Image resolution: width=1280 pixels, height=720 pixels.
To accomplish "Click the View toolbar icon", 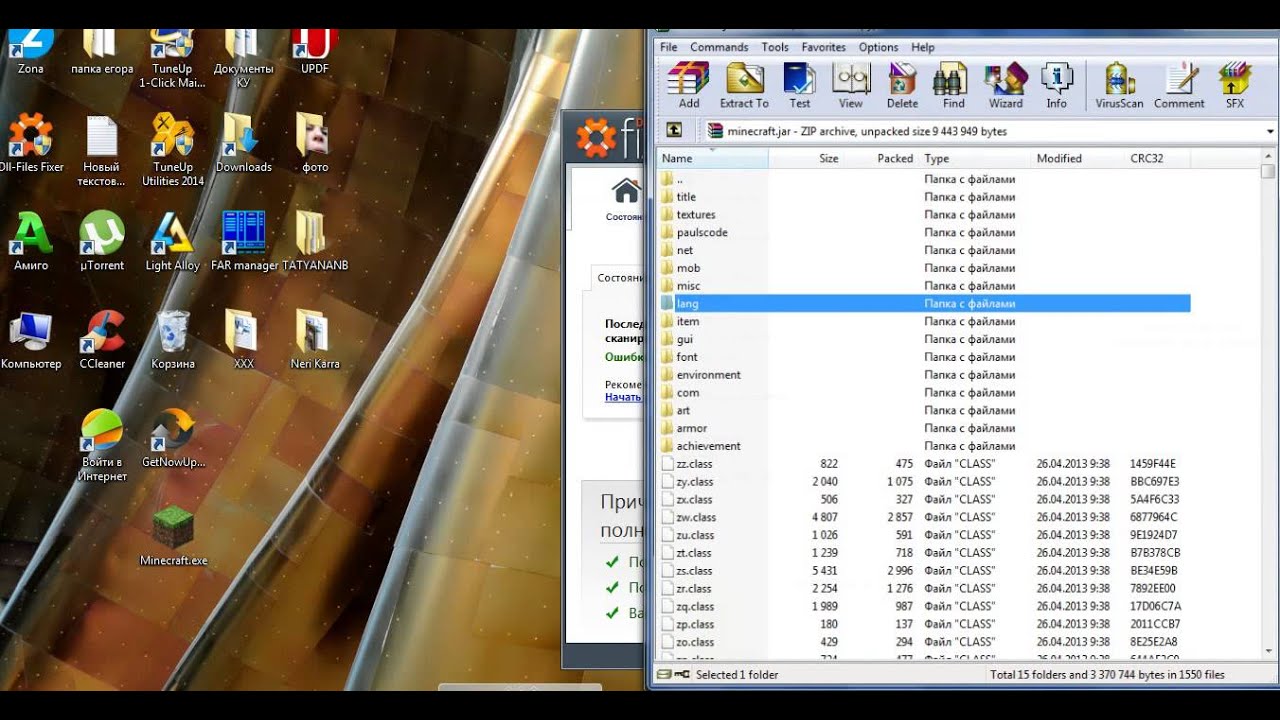I will (851, 85).
